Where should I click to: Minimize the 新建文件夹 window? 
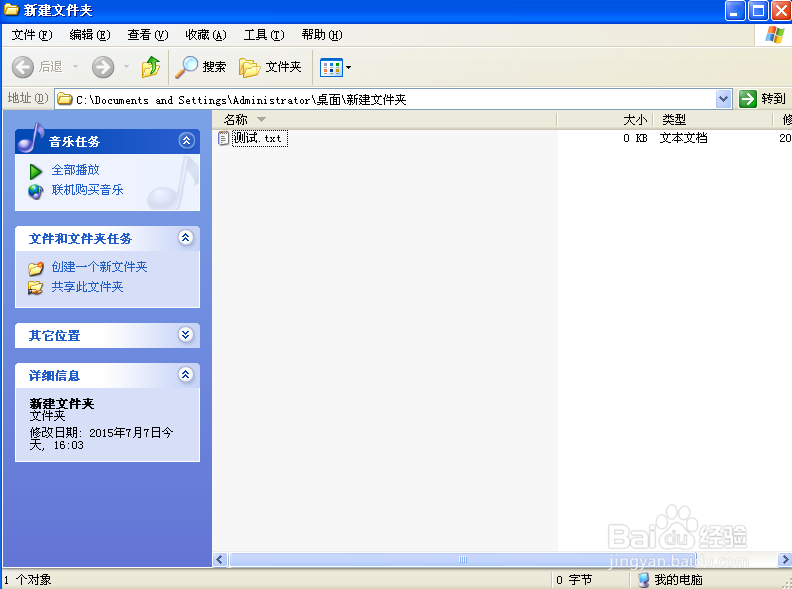pos(735,11)
